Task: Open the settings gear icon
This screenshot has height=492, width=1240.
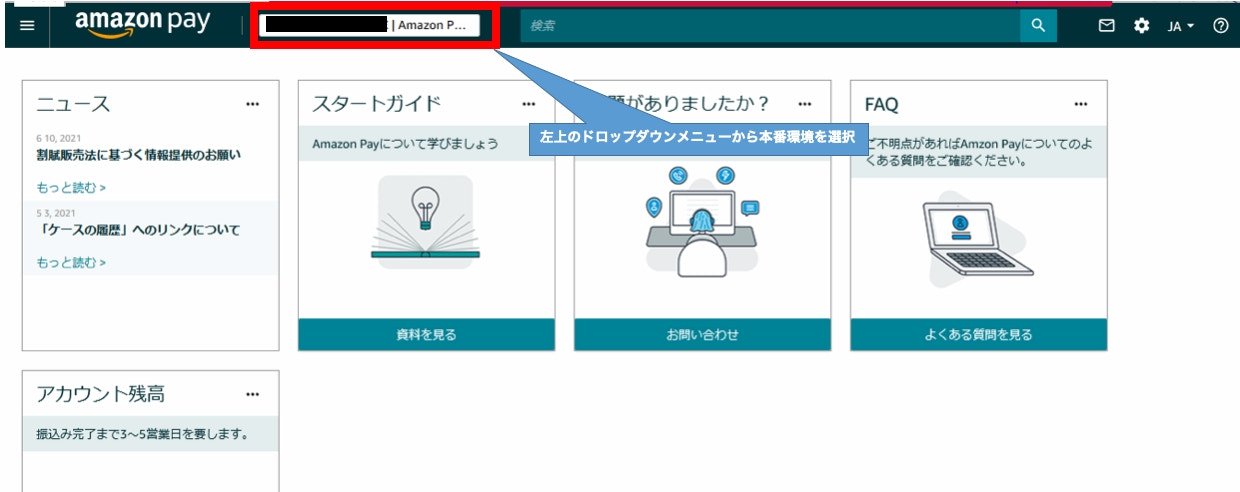Action: (1141, 26)
